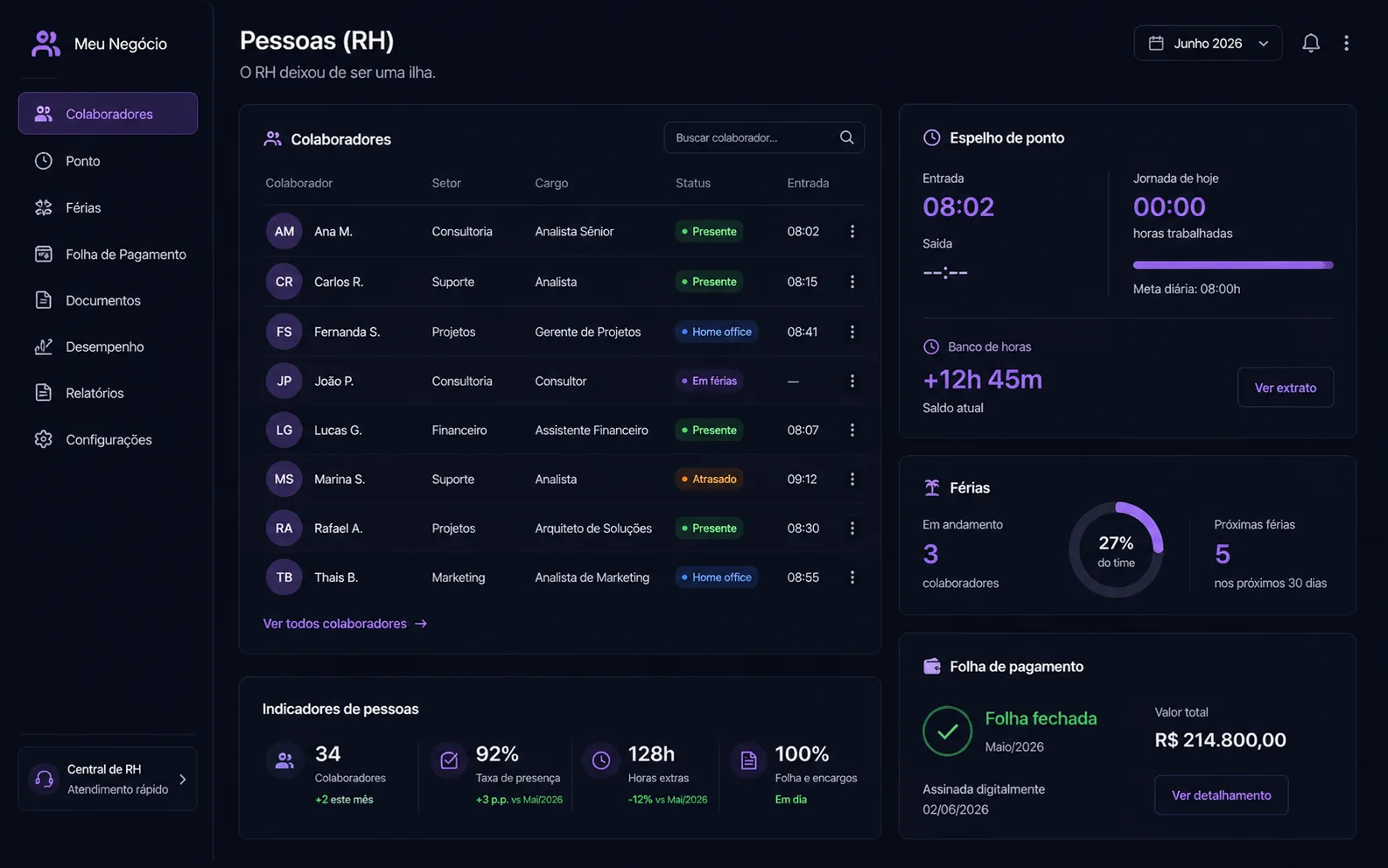Click the search magnifier icon in Colaboradores
This screenshot has width=1388, height=868.
coord(846,137)
